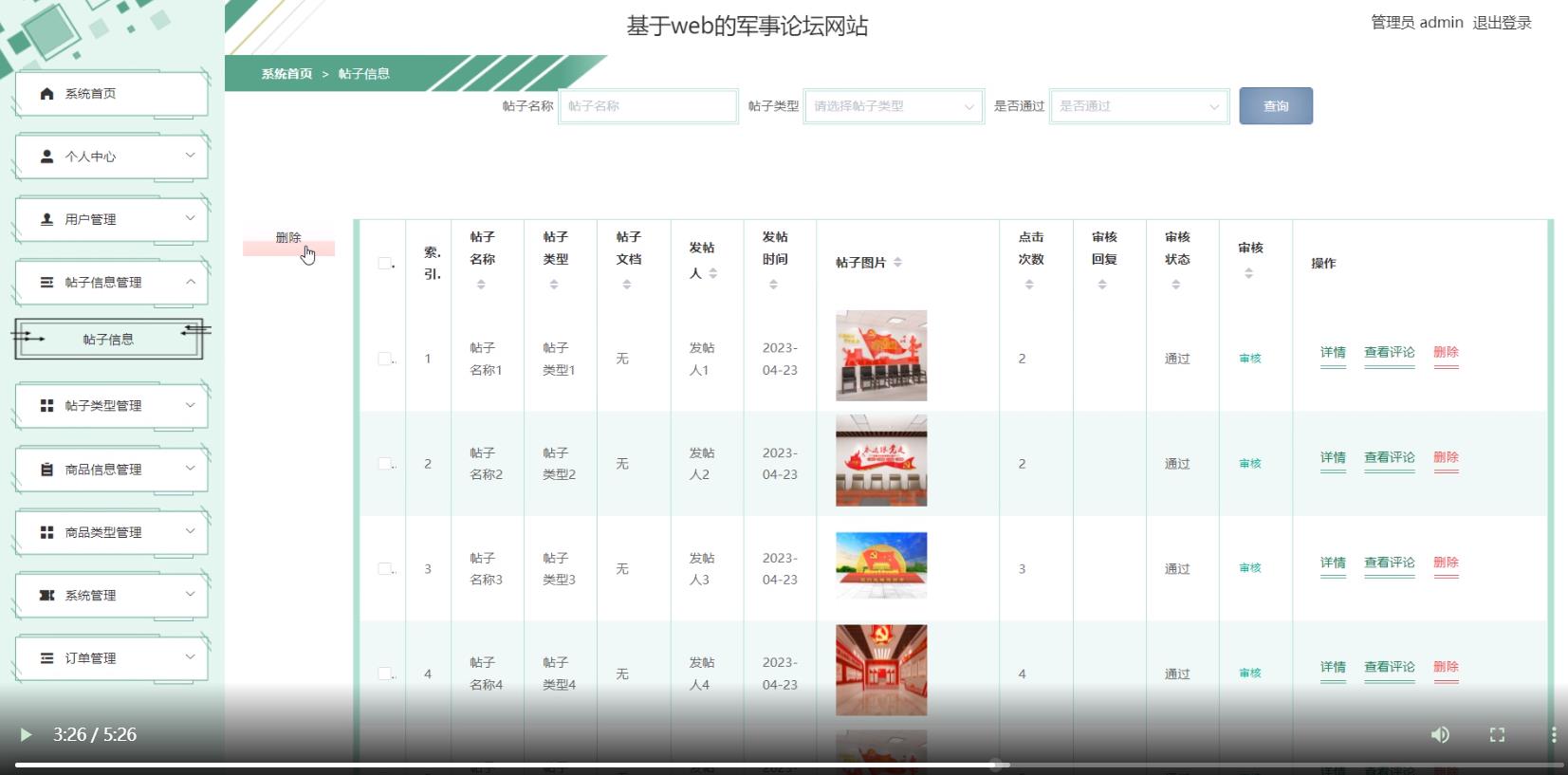Click 审核 for row 帖子名称4
The width and height of the screenshot is (1568, 775).
click(1249, 674)
